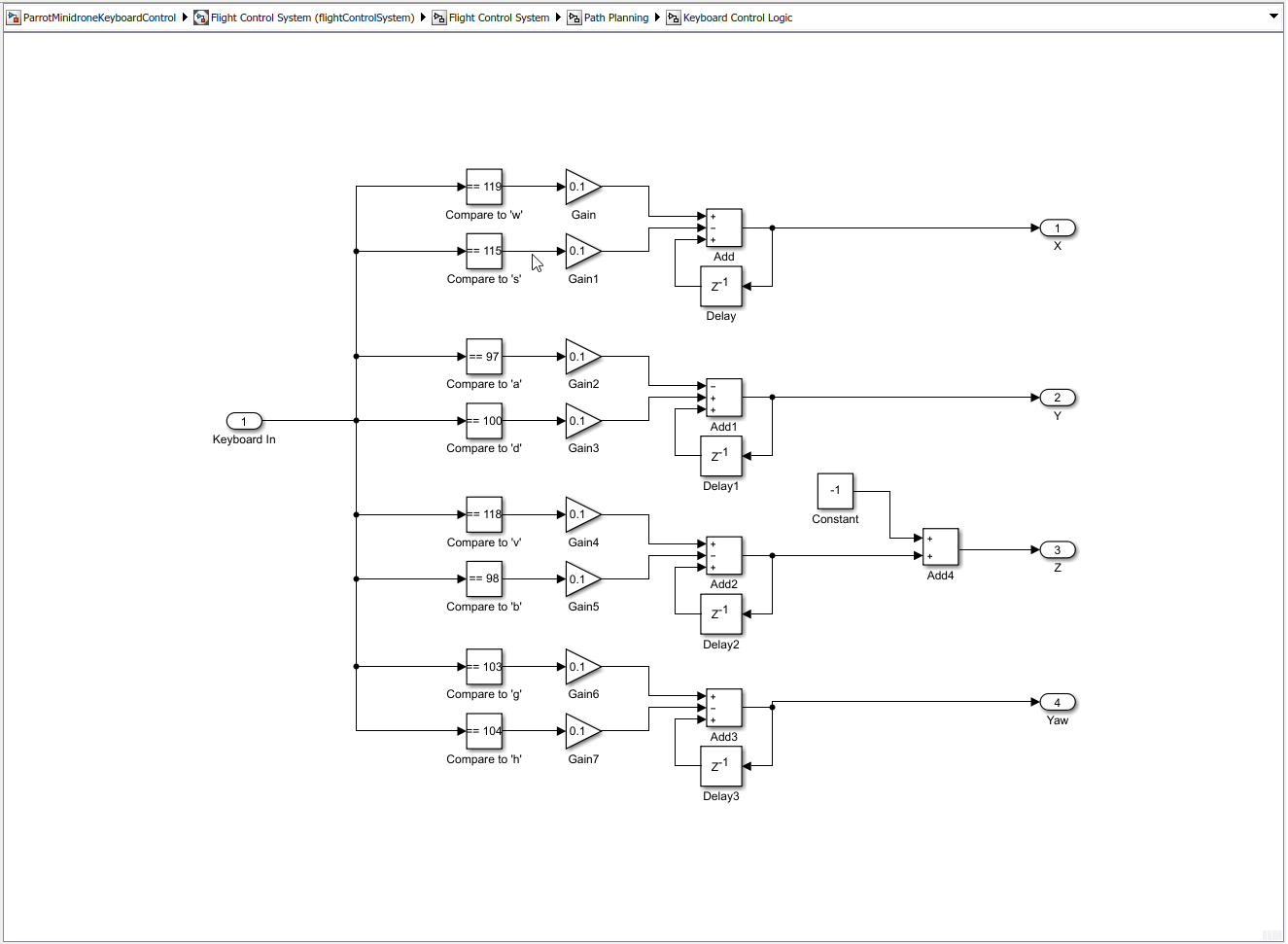Select the Keyboard In input port
1288x944 pixels.
point(244,421)
